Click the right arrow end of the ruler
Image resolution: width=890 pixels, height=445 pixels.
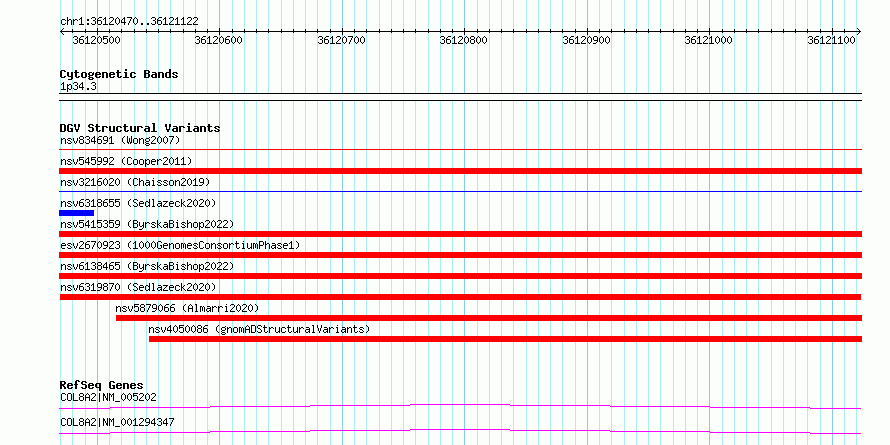click(858, 31)
